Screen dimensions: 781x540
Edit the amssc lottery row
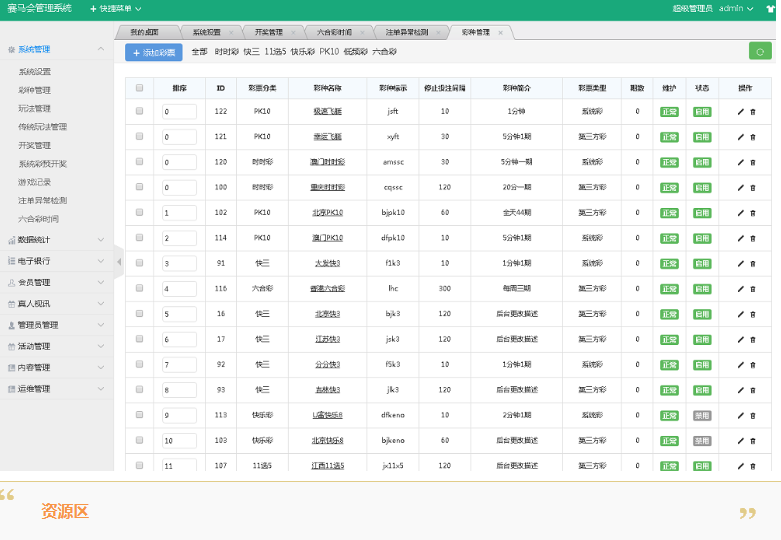pyautogui.click(x=741, y=162)
